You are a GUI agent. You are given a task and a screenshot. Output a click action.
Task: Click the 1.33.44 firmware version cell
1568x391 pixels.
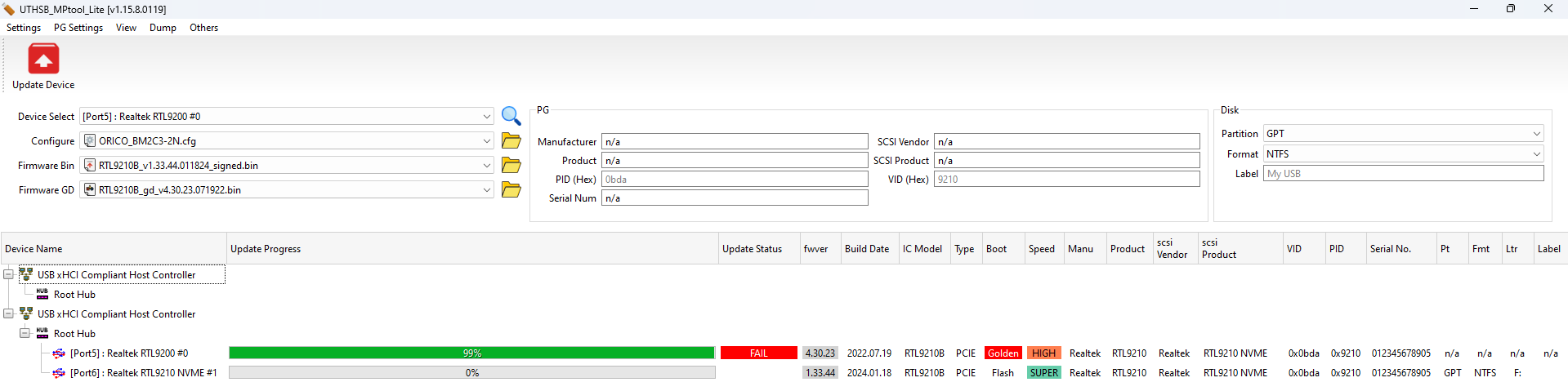820,372
